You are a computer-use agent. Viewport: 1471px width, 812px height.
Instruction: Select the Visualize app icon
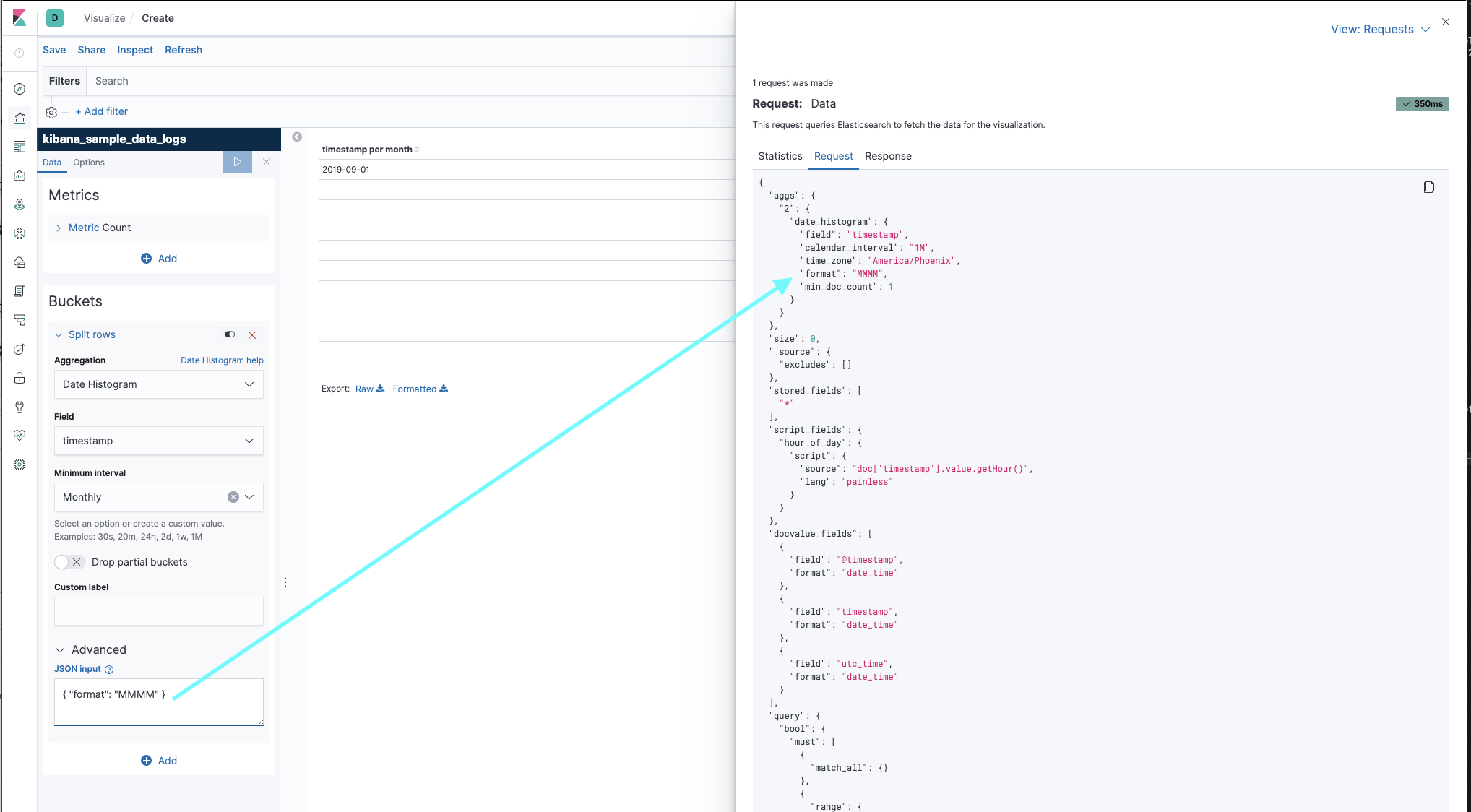pos(20,118)
